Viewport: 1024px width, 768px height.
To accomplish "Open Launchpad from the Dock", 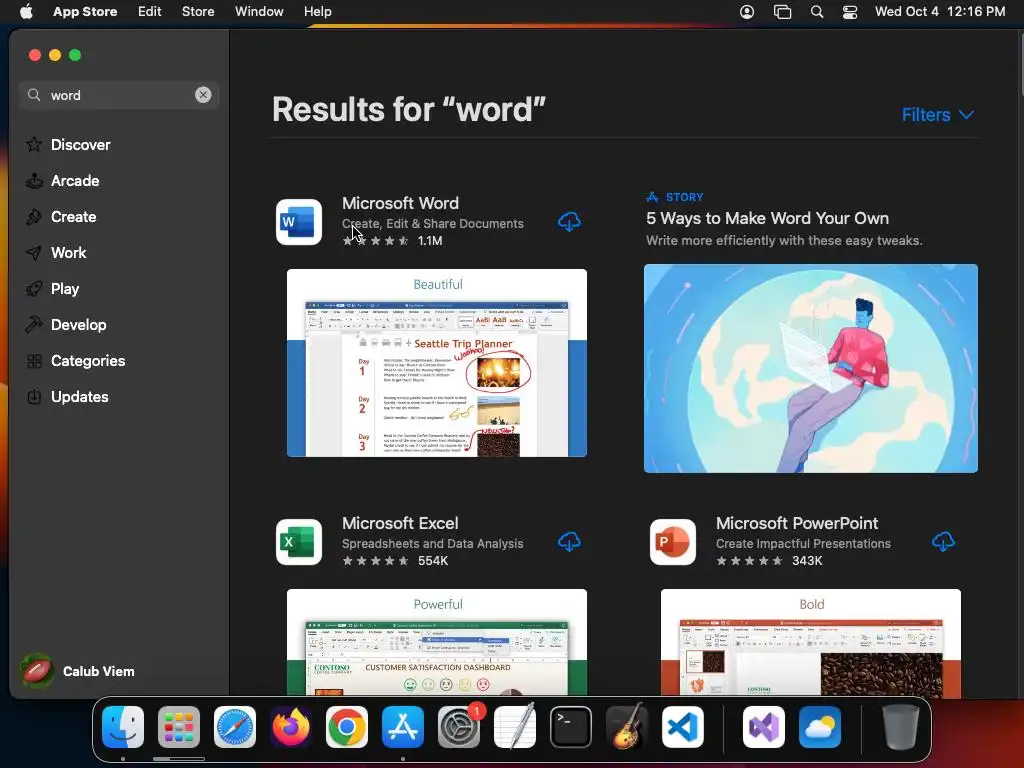I will coord(179,727).
